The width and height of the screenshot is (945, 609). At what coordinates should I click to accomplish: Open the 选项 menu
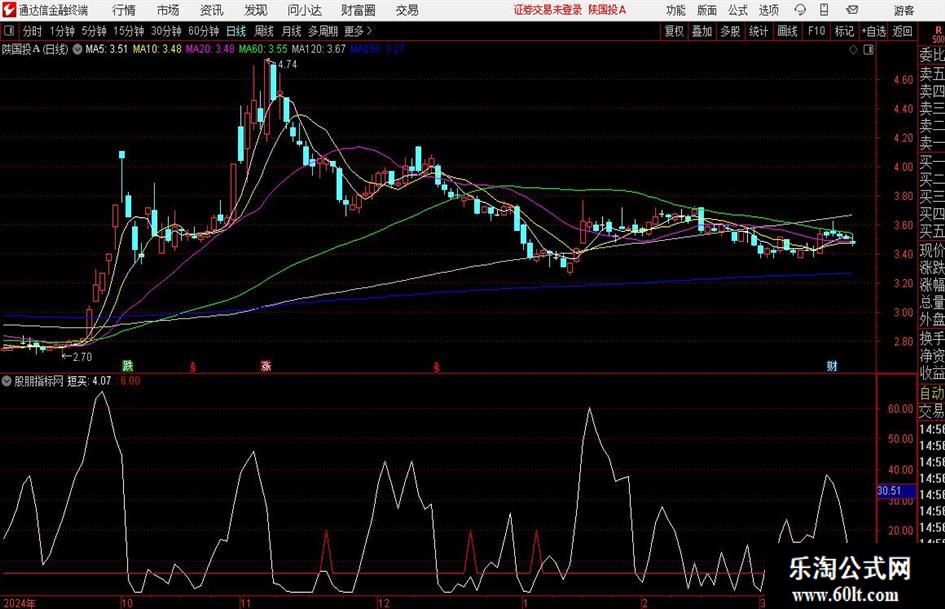pos(768,10)
